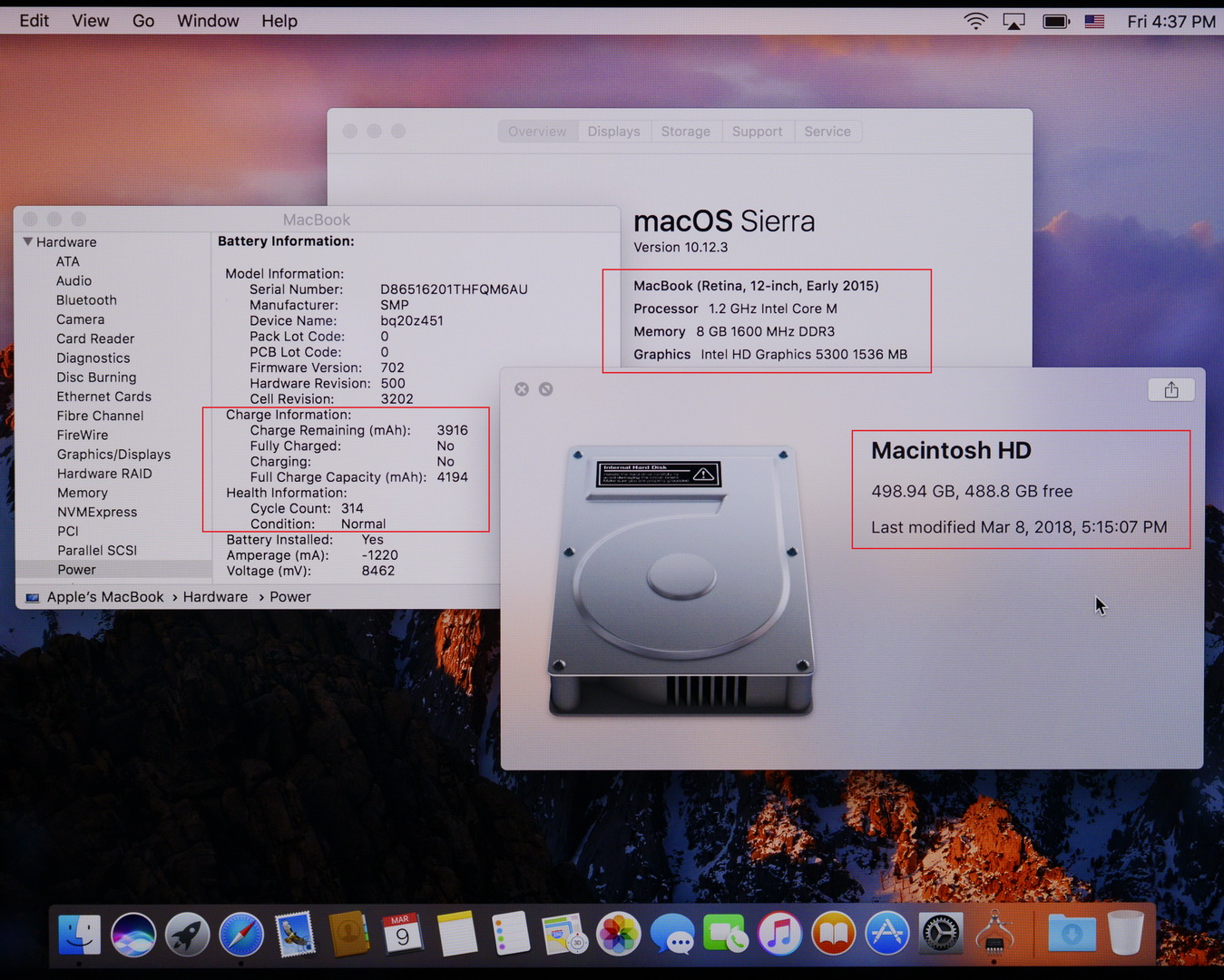Open the Edit menu
This screenshot has width=1224, height=980.
34,21
